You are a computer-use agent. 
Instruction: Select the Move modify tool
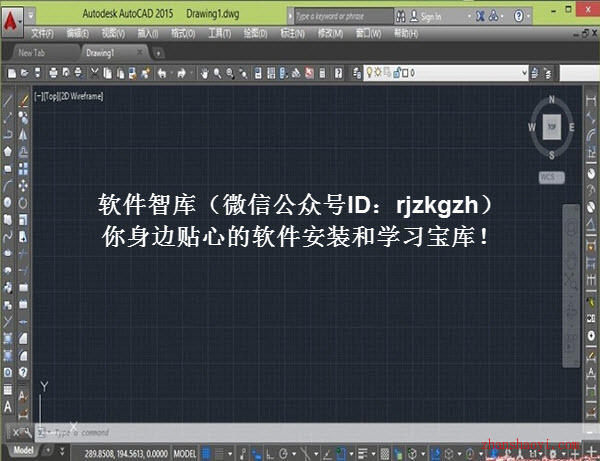point(23,186)
